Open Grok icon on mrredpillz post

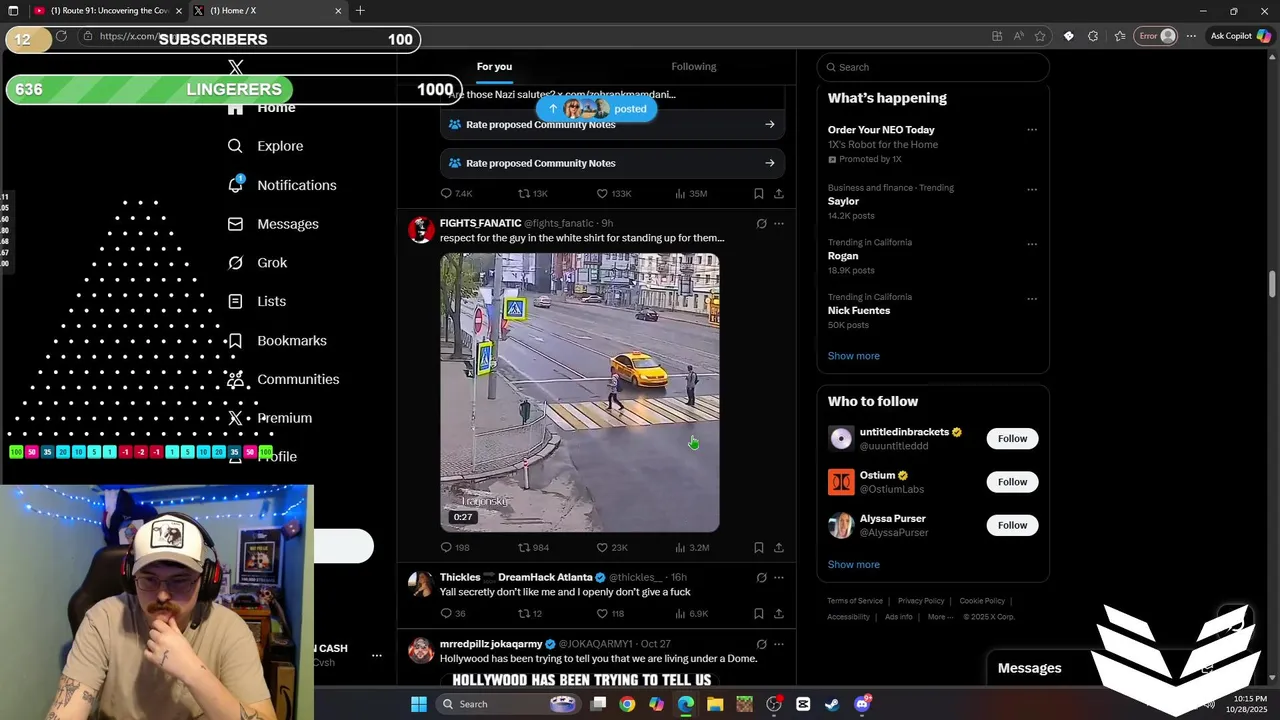761,644
